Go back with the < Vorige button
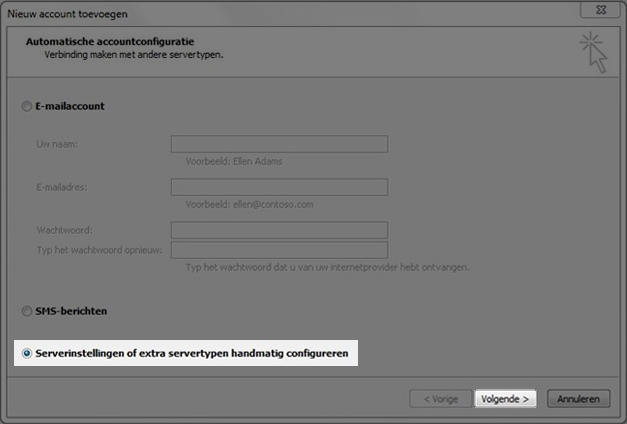Viewport: 627px width, 424px height. click(441, 399)
